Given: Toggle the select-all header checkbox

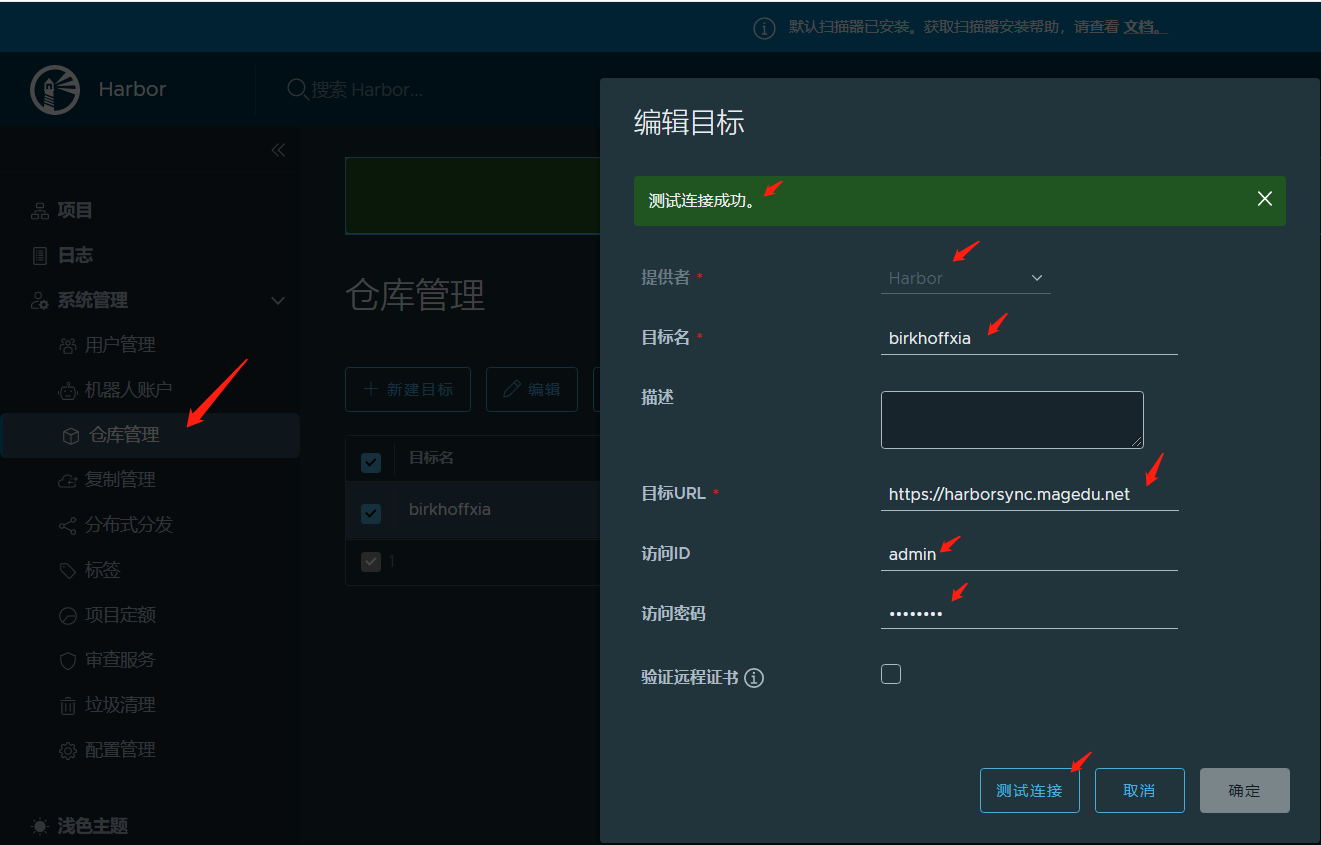Looking at the screenshot, I should point(371,462).
